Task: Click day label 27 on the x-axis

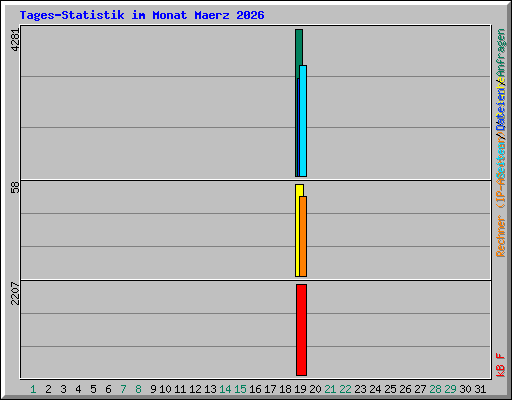Action: (420, 389)
